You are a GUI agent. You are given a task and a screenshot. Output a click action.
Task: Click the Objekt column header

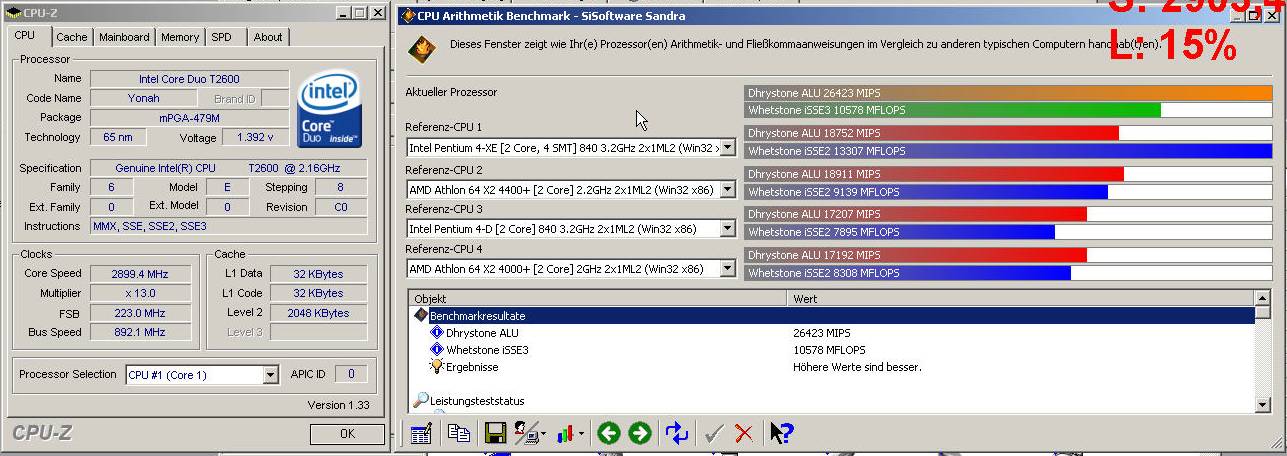(598, 298)
